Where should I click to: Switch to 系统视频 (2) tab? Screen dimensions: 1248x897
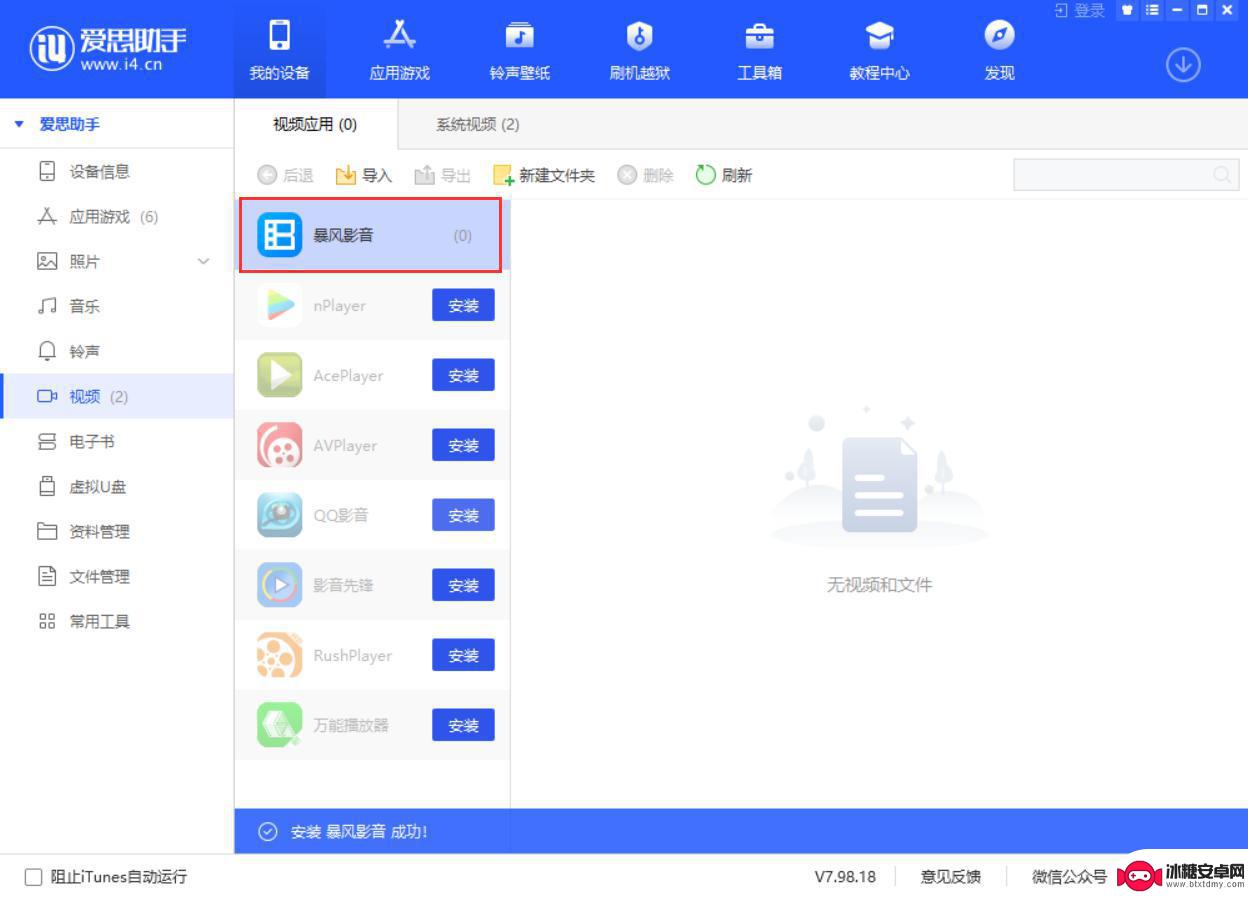(x=477, y=124)
